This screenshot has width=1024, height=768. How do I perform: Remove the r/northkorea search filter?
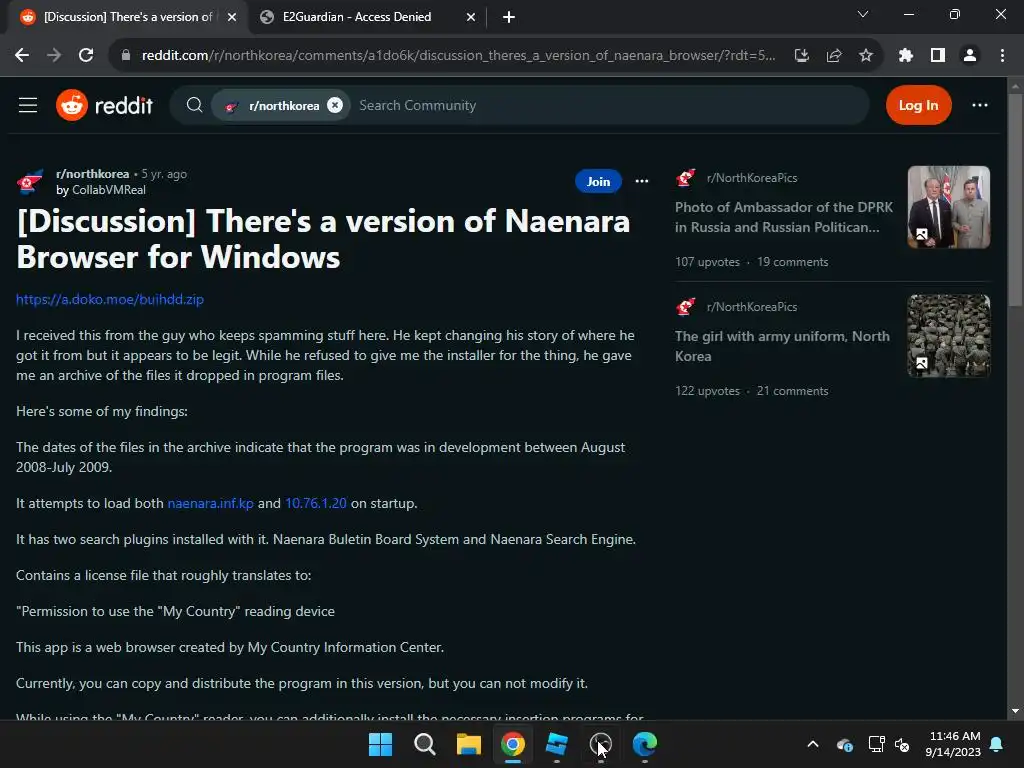(x=335, y=105)
